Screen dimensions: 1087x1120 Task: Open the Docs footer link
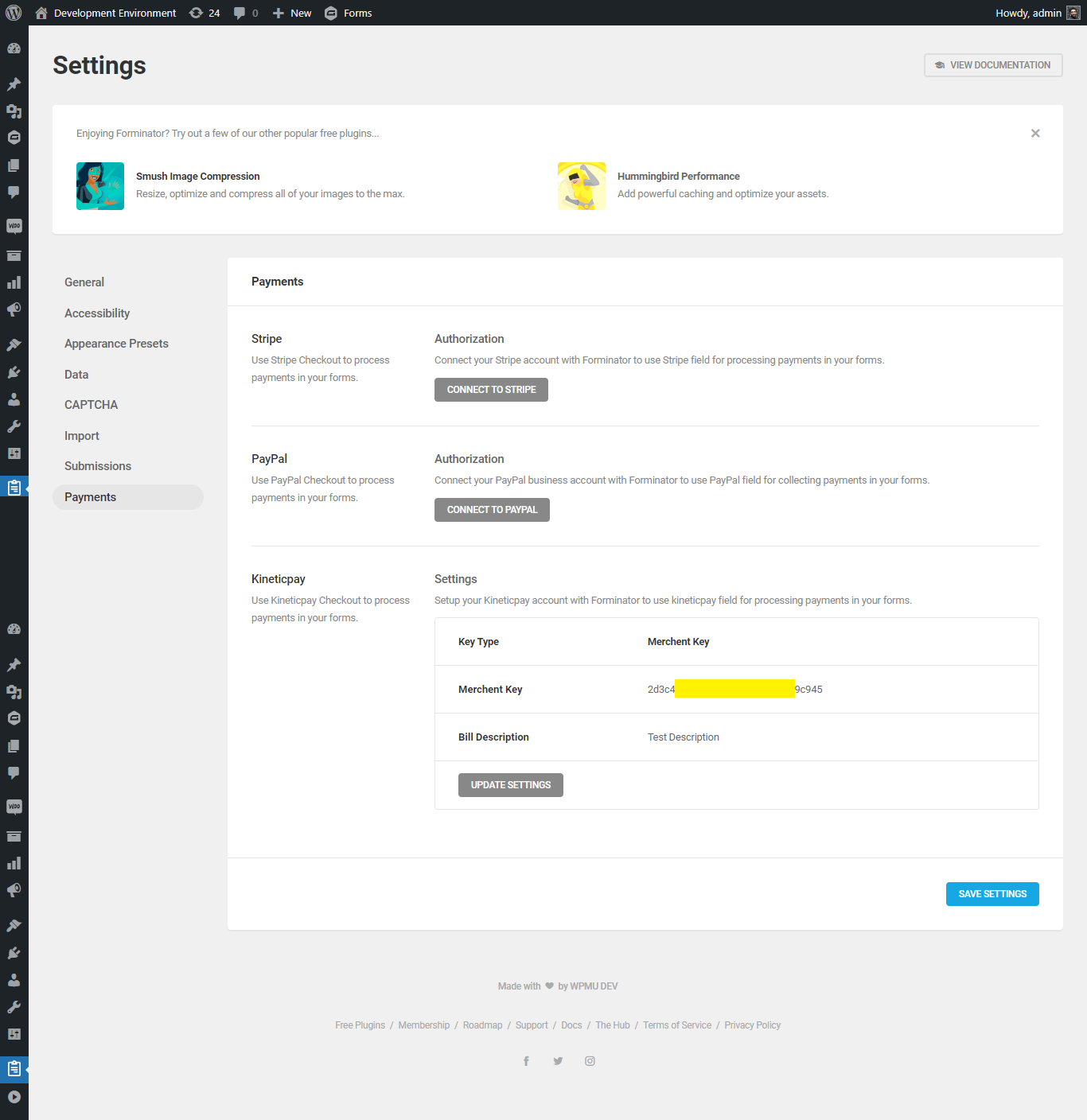point(571,1025)
